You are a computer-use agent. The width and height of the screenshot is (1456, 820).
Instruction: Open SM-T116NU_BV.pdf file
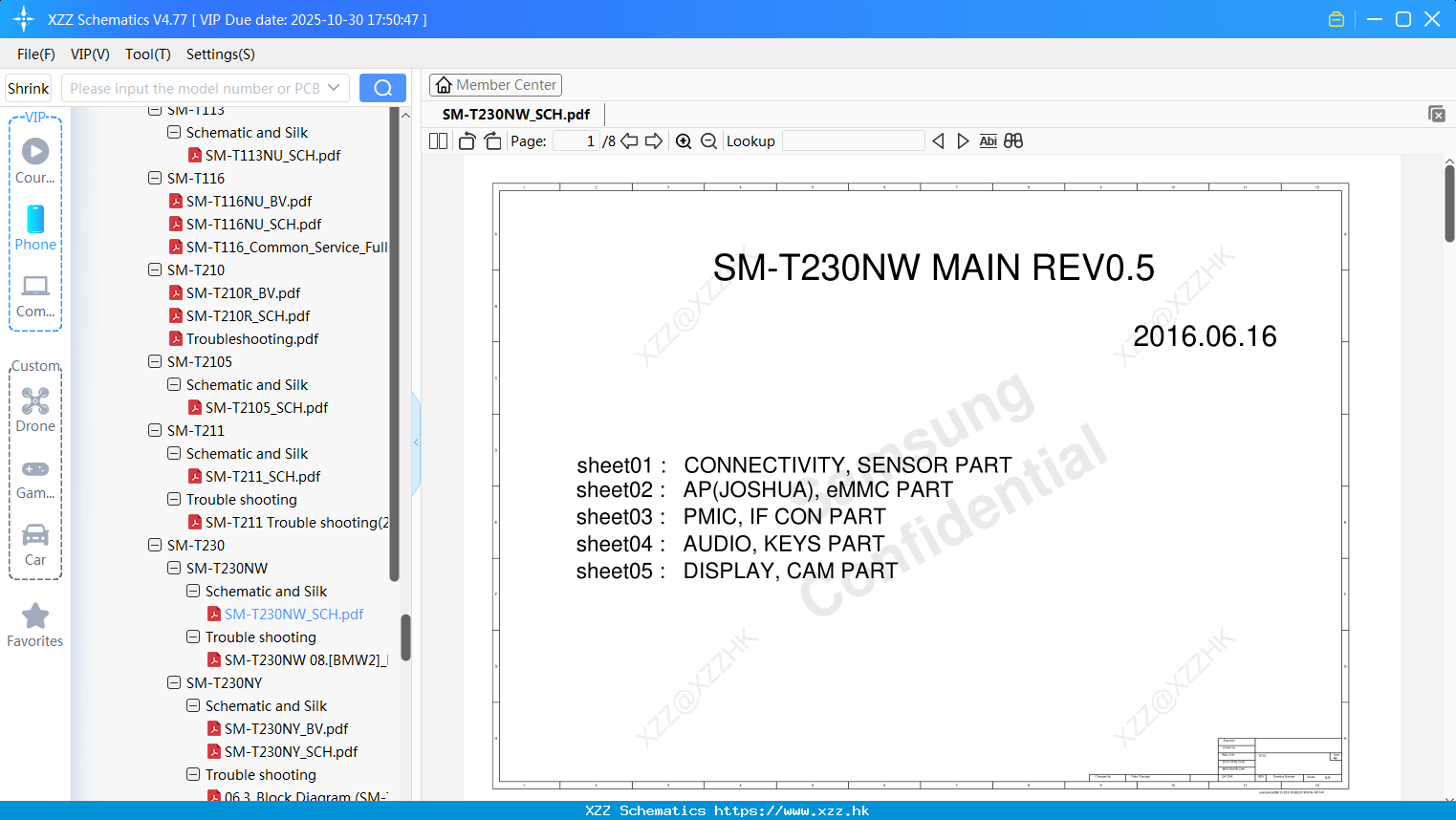click(x=249, y=201)
